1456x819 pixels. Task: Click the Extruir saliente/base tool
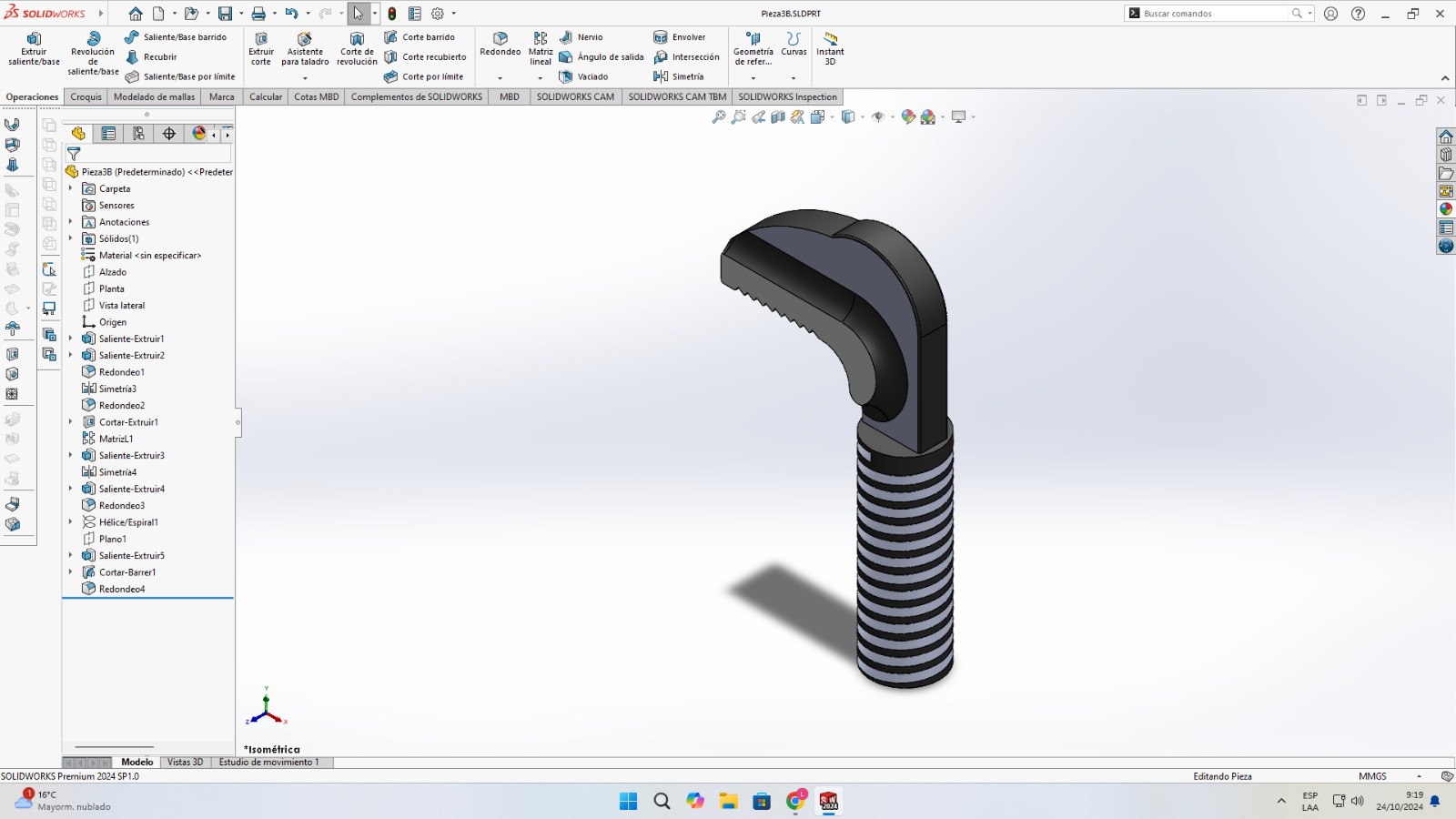tap(34, 49)
